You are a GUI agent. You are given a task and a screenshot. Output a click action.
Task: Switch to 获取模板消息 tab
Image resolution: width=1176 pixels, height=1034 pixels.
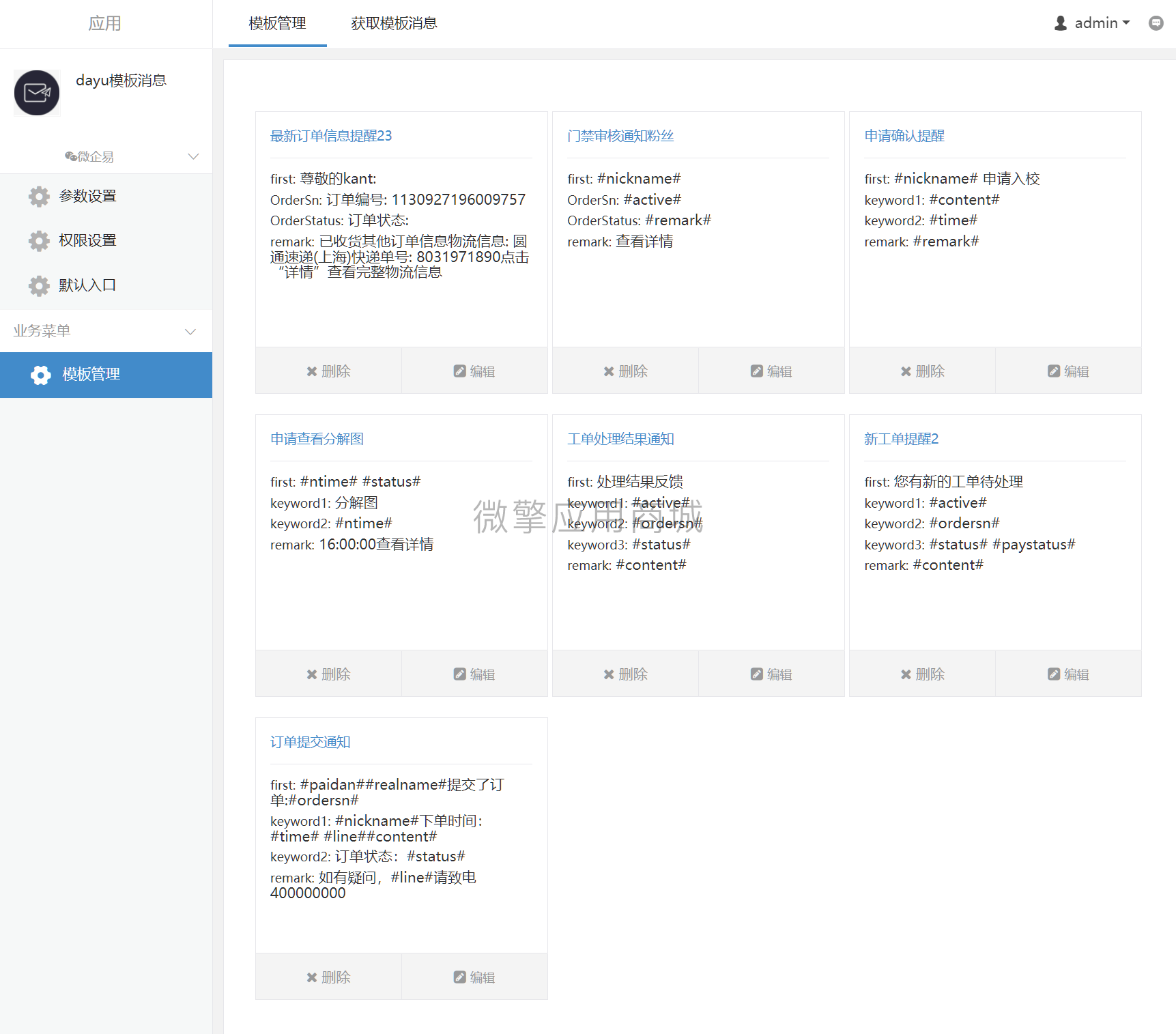point(394,24)
